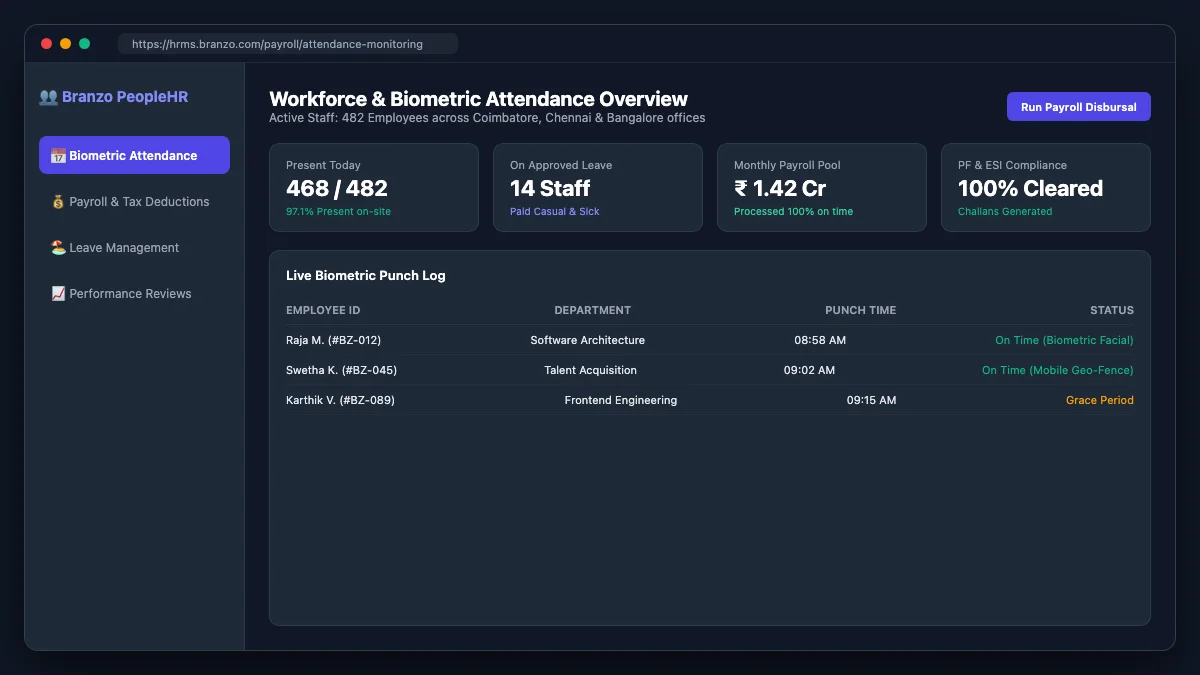
Task: Click the 468 / 482 attendance figure
Action: pos(337,188)
